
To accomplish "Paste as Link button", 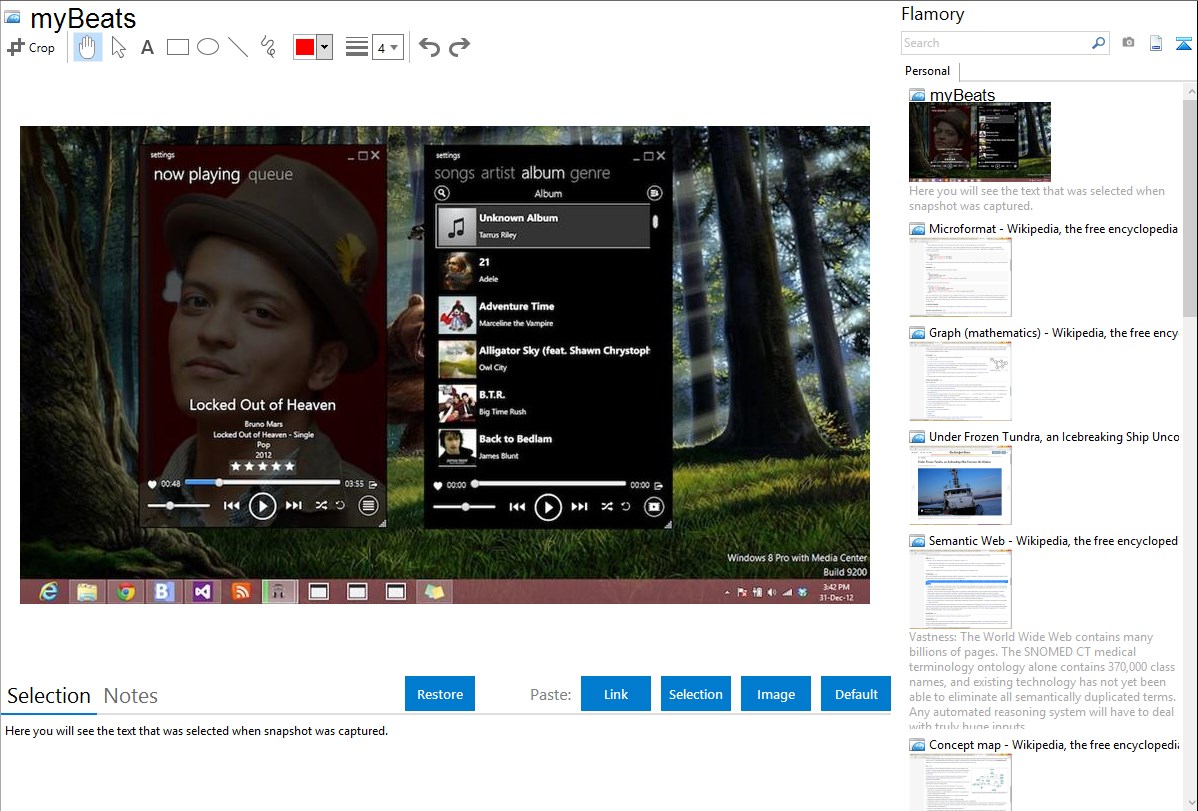I will coord(616,694).
